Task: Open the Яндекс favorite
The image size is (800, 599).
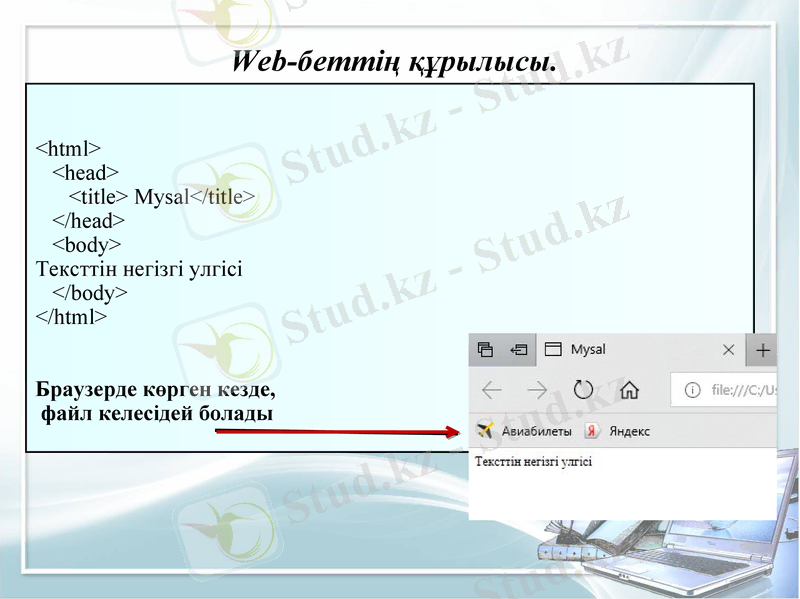Action: click(629, 430)
